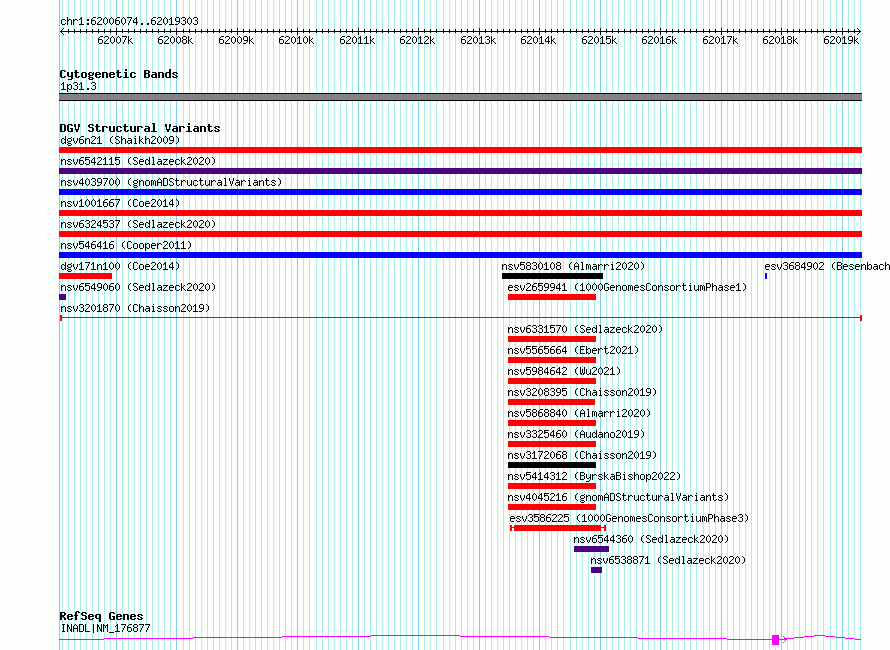
Task: Click the nsv3172068 (Chaisson2019) black bar
Action: tap(552, 465)
